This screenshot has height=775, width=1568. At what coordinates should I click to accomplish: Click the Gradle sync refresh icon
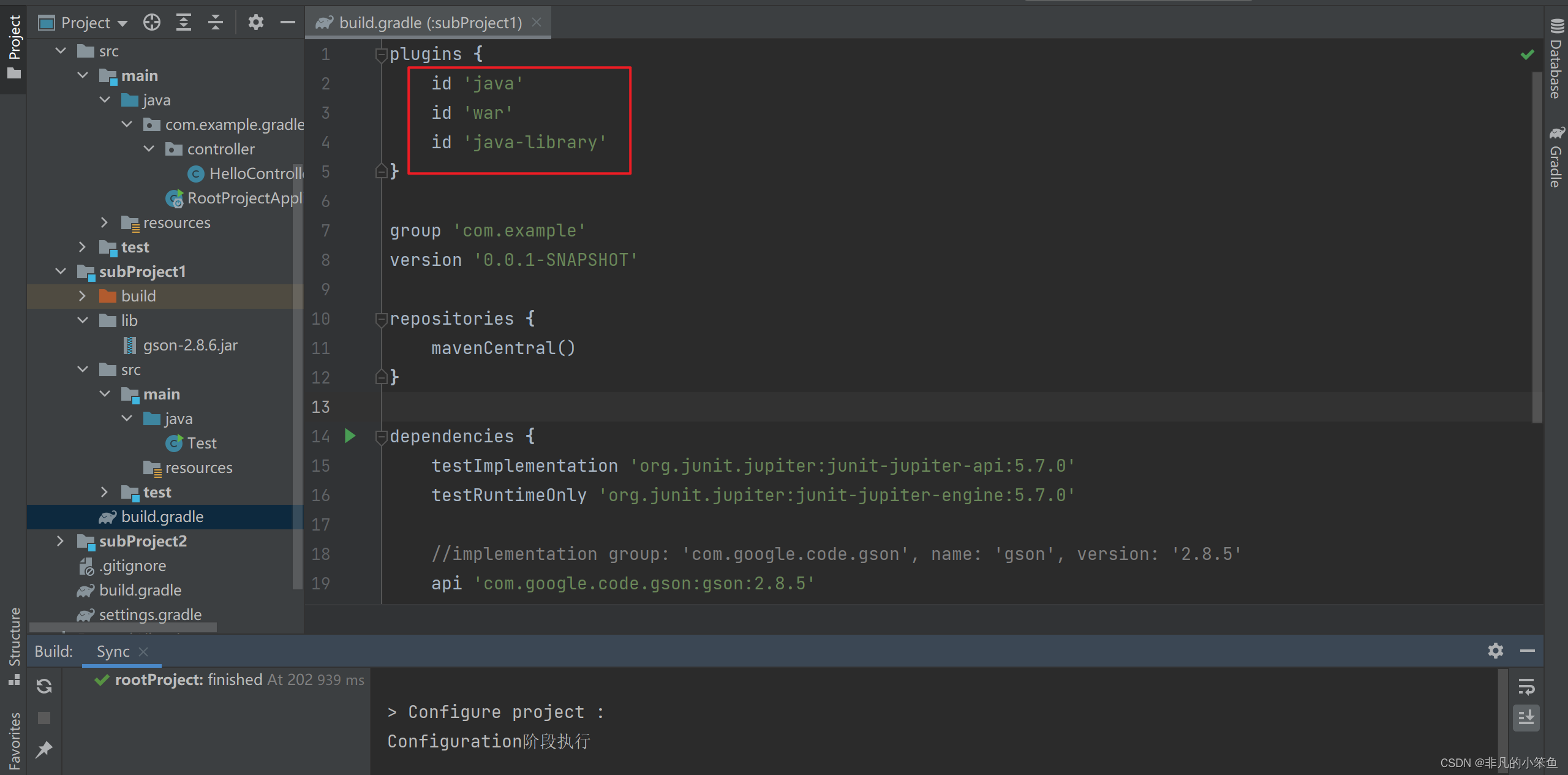coord(44,686)
